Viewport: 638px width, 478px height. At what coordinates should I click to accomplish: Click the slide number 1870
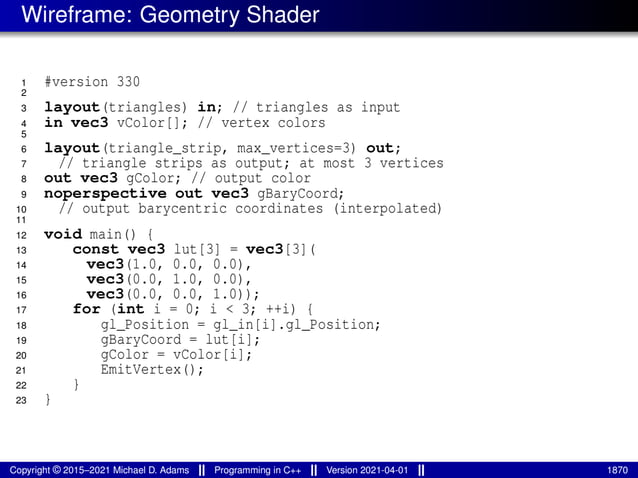click(618, 470)
